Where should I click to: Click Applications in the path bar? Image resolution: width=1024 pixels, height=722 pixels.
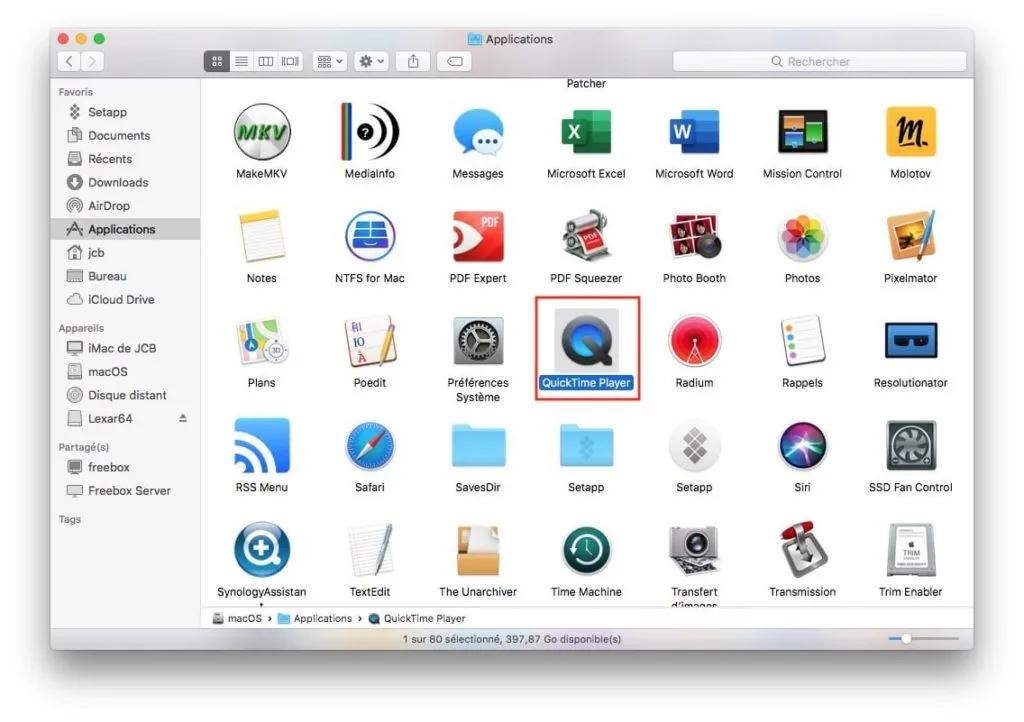tap(315, 618)
